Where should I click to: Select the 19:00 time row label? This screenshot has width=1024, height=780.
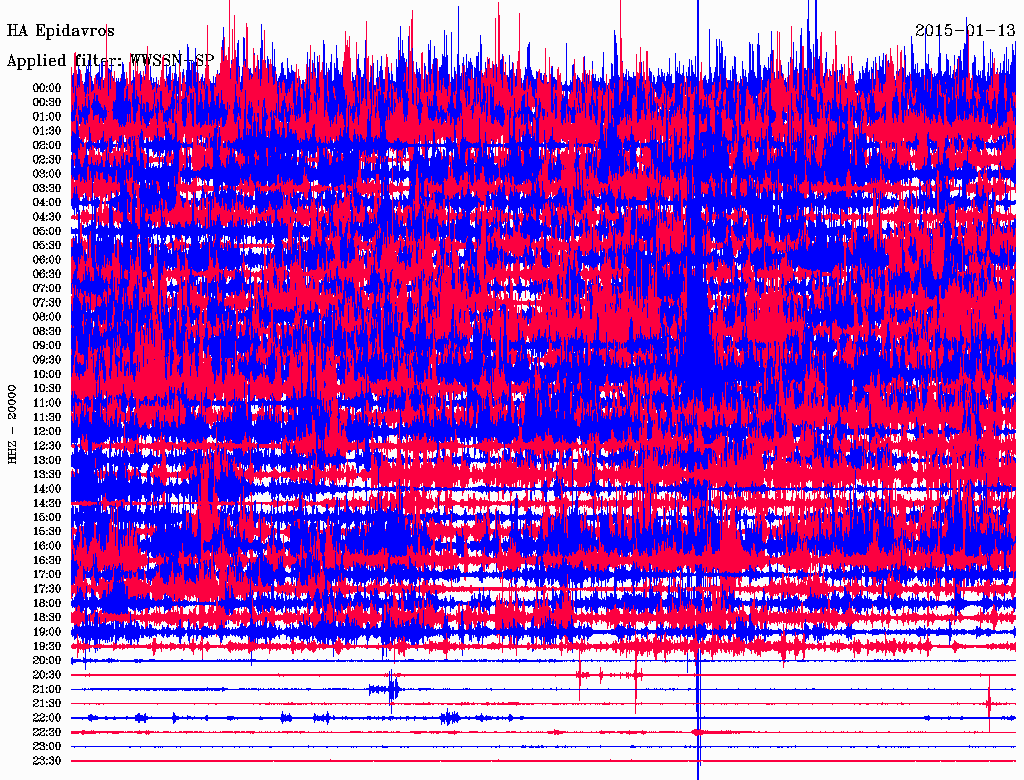click(47, 632)
